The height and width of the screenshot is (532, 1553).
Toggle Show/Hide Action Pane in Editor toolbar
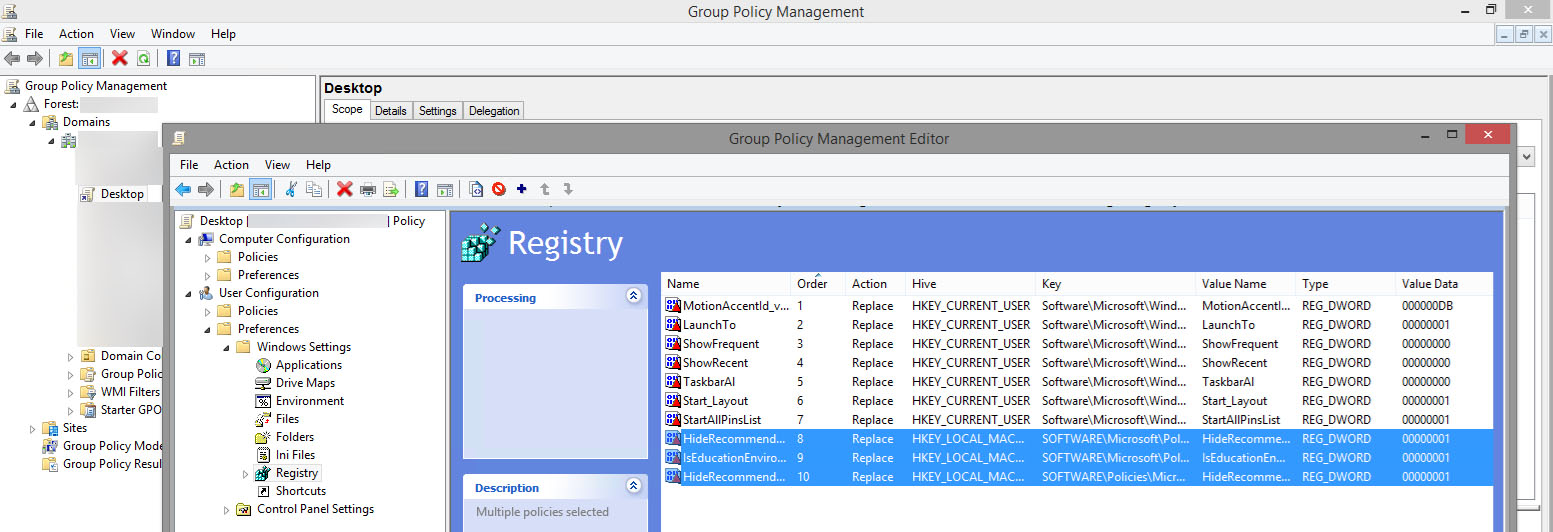445,189
